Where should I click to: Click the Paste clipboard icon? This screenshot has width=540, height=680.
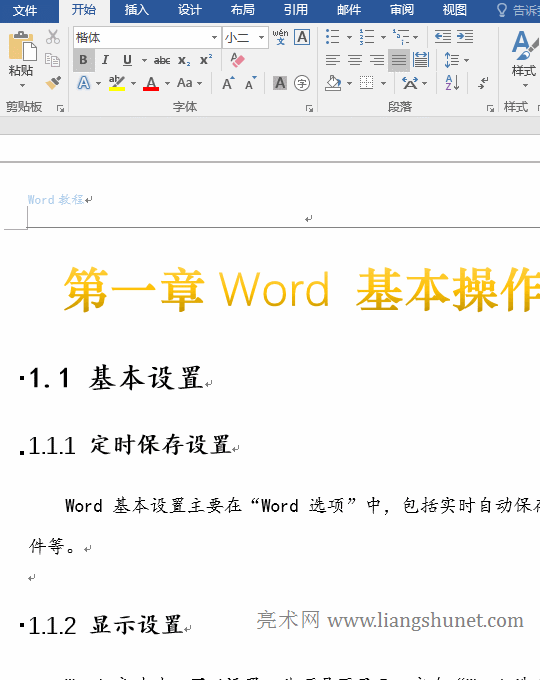point(22,46)
